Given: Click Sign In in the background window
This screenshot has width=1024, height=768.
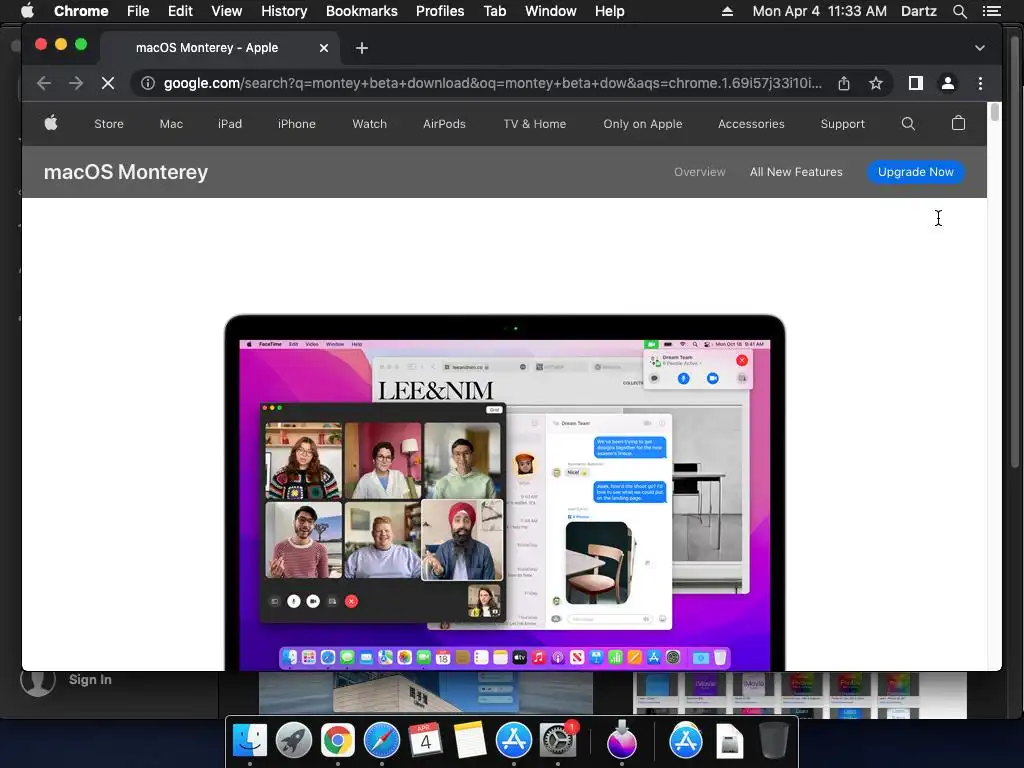Looking at the screenshot, I should [x=90, y=680].
